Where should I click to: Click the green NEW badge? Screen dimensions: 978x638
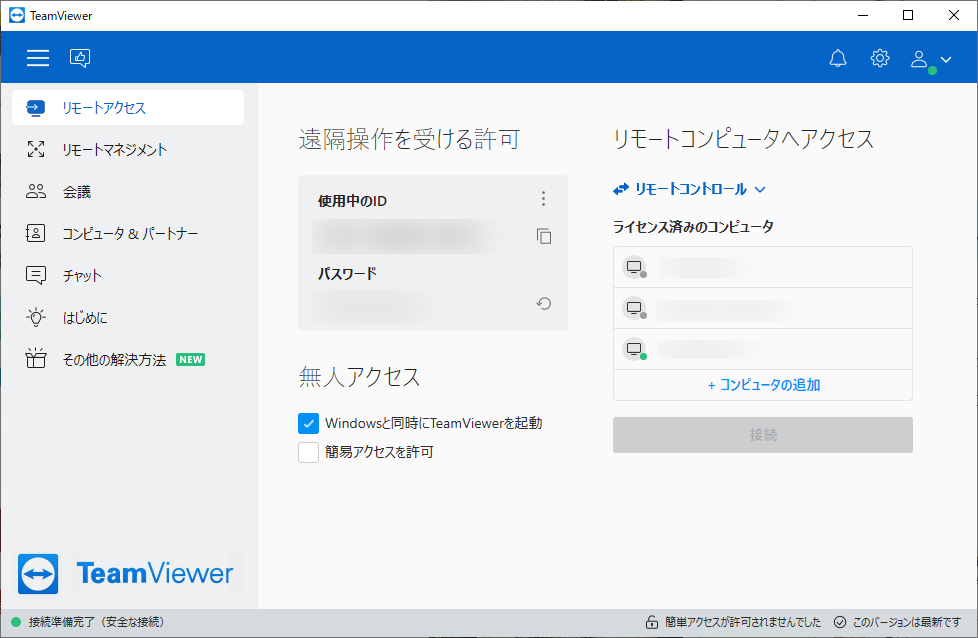(190, 359)
